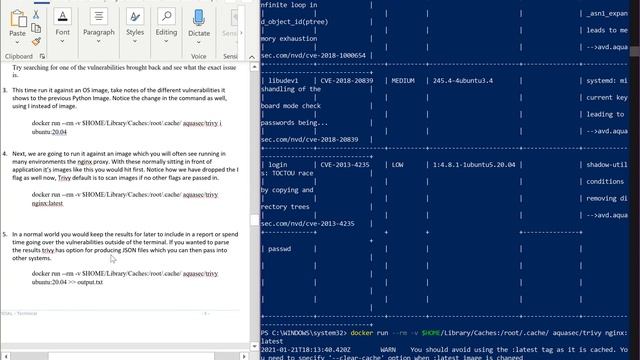Image resolution: width=640 pixels, height=360 pixels.
Task: Expand the Paste options dropdown arrow
Action: pos(17,42)
